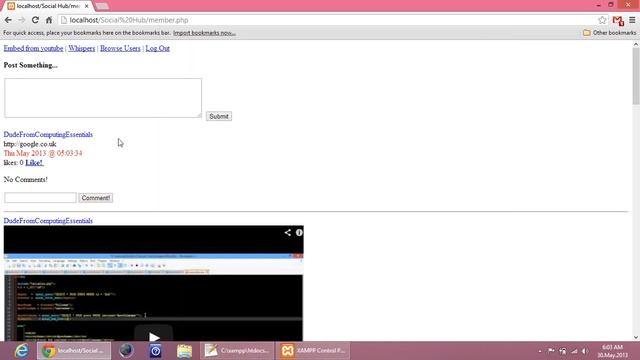The image size is (640, 360).
Task: Click the scrollbar down arrow
Action: tap(636, 337)
